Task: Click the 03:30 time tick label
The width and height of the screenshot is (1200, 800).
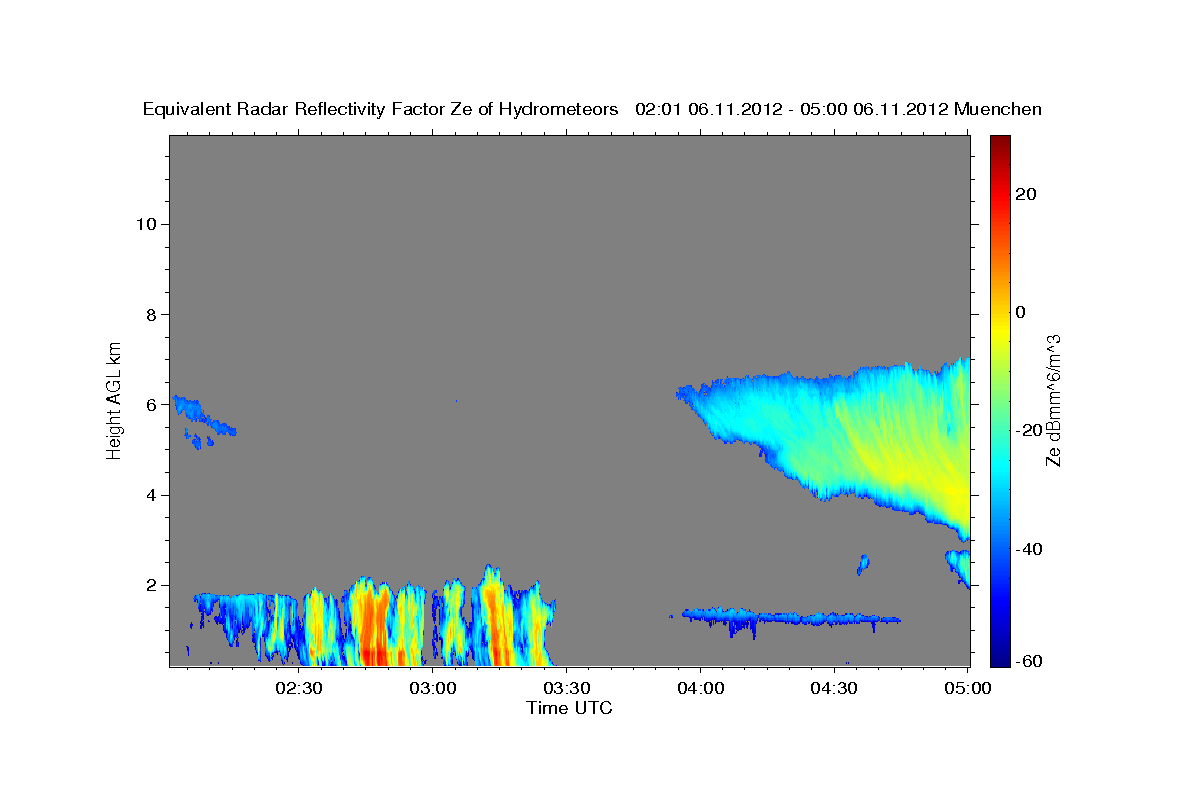Action: click(x=567, y=688)
